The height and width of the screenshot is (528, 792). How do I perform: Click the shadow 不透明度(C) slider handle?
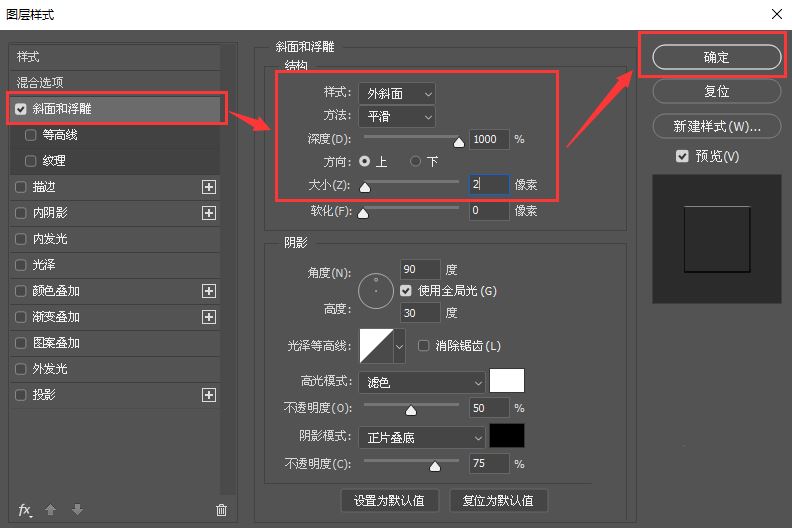click(435, 466)
